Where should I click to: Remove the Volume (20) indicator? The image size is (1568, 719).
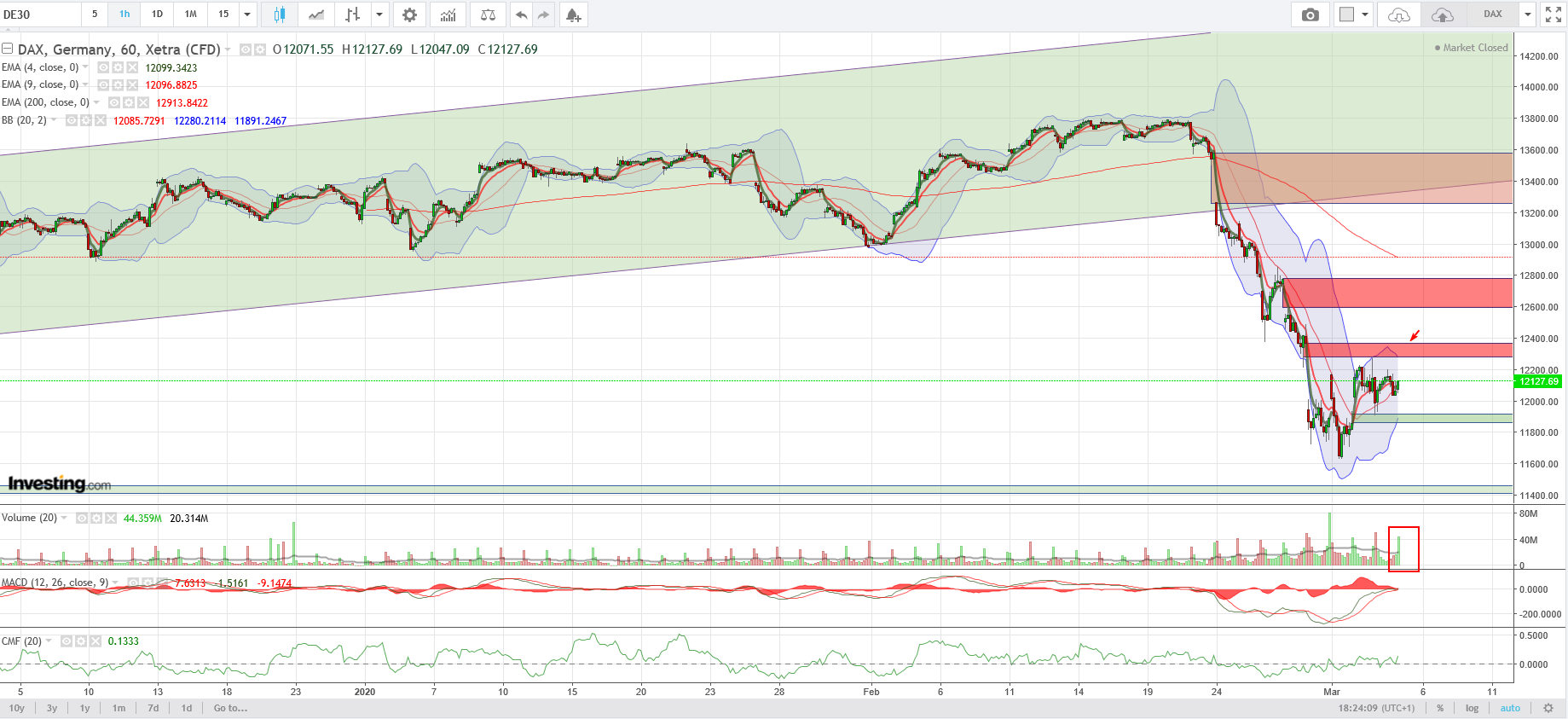(x=111, y=518)
